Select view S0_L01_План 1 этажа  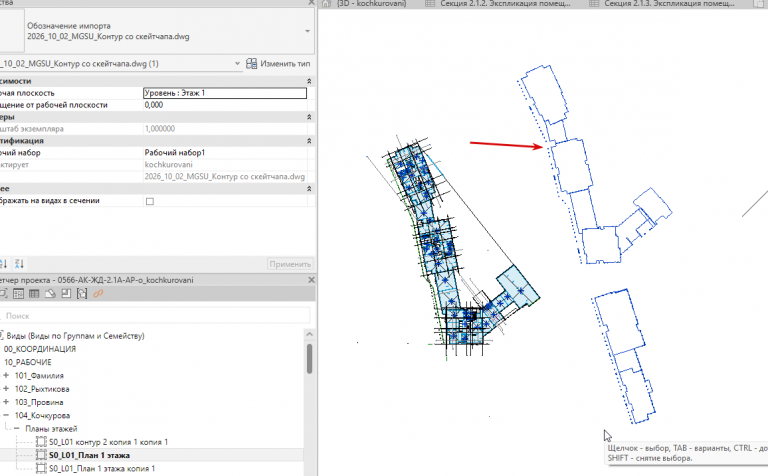tap(89, 455)
